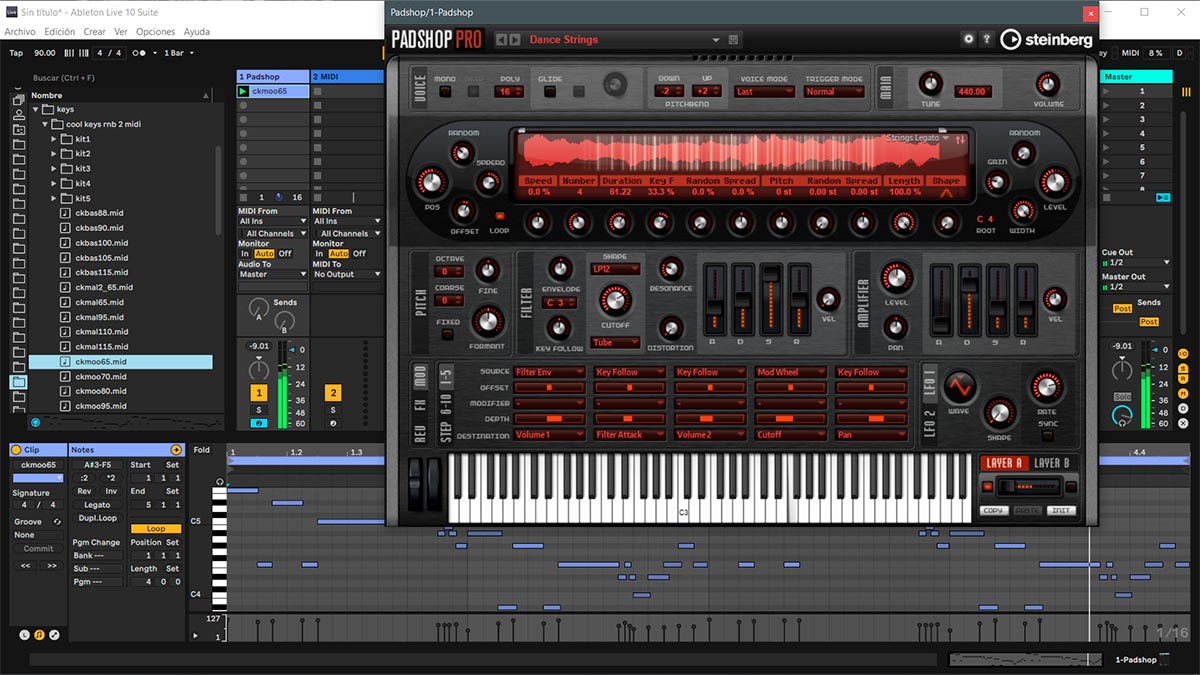Open the Crear menu

(95, 32)
